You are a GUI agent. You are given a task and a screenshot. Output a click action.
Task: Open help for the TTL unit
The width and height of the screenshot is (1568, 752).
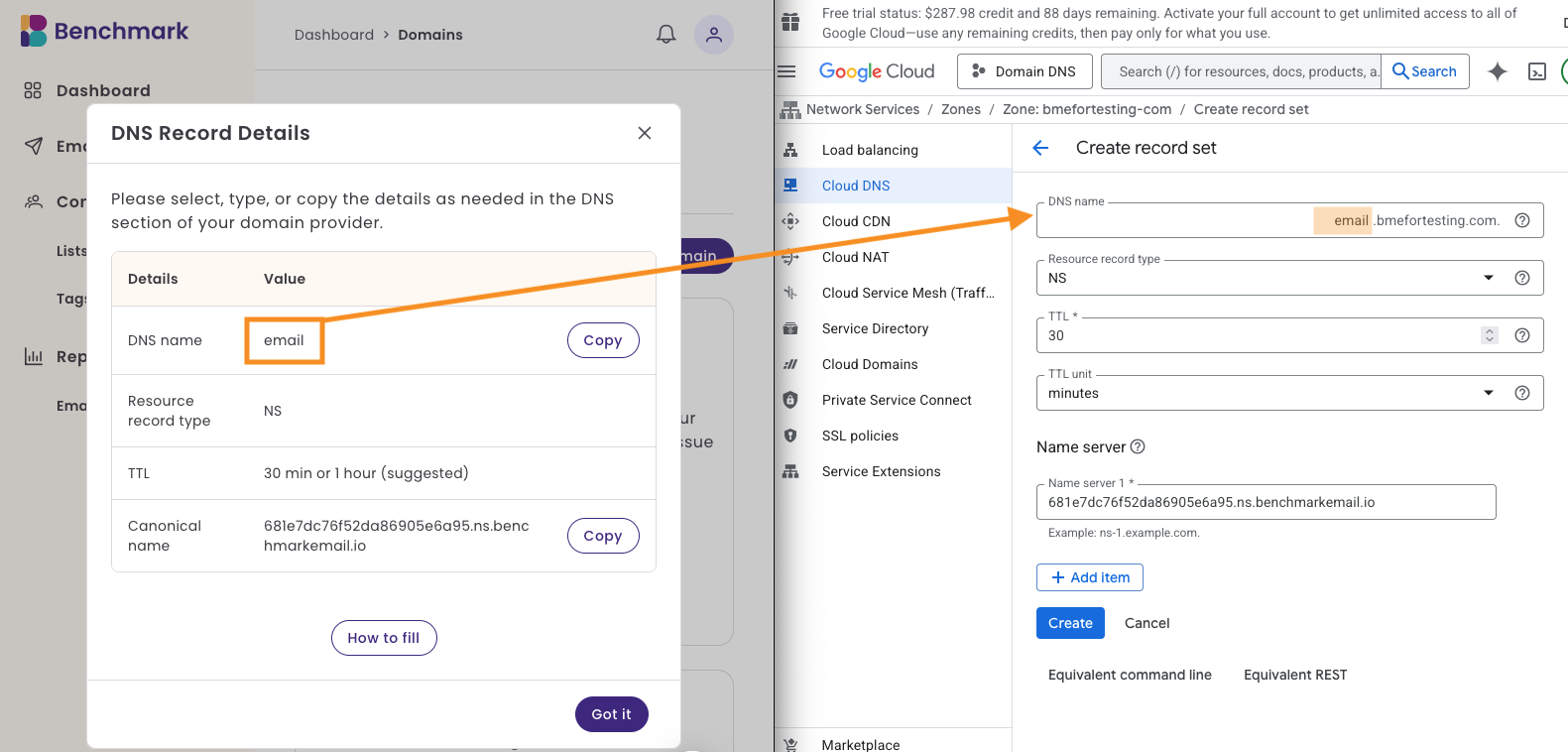coord(1522,393)
